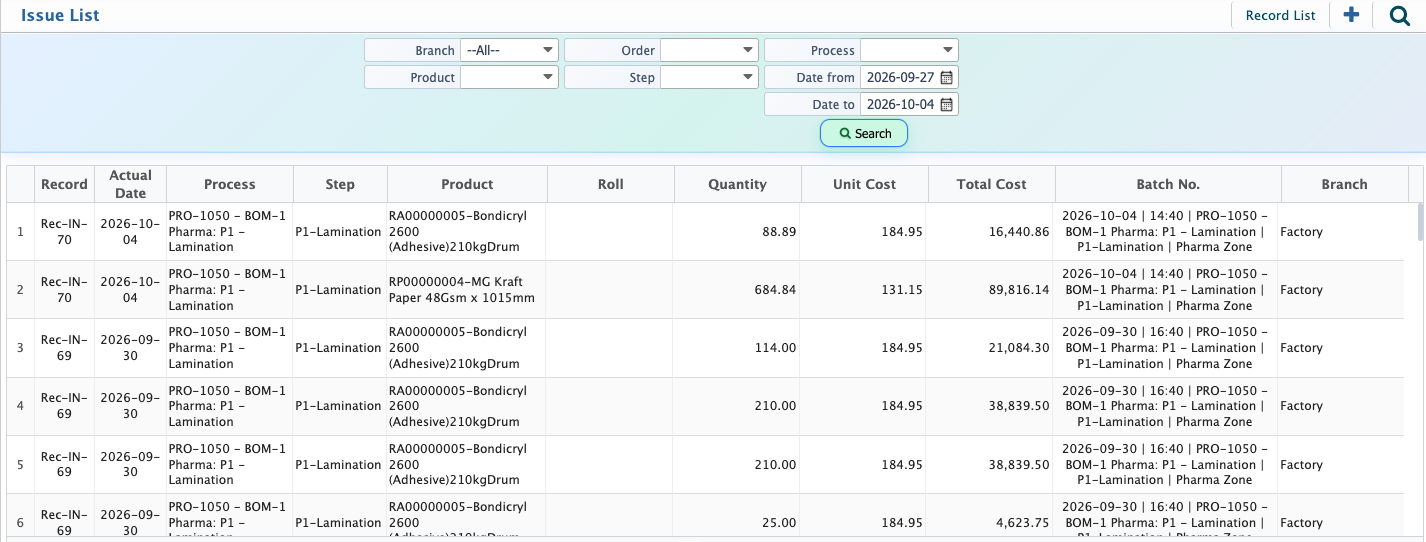Click the table vertical scrollbar
This screenshot has height=542, width=1426.
coord(1420,370)
